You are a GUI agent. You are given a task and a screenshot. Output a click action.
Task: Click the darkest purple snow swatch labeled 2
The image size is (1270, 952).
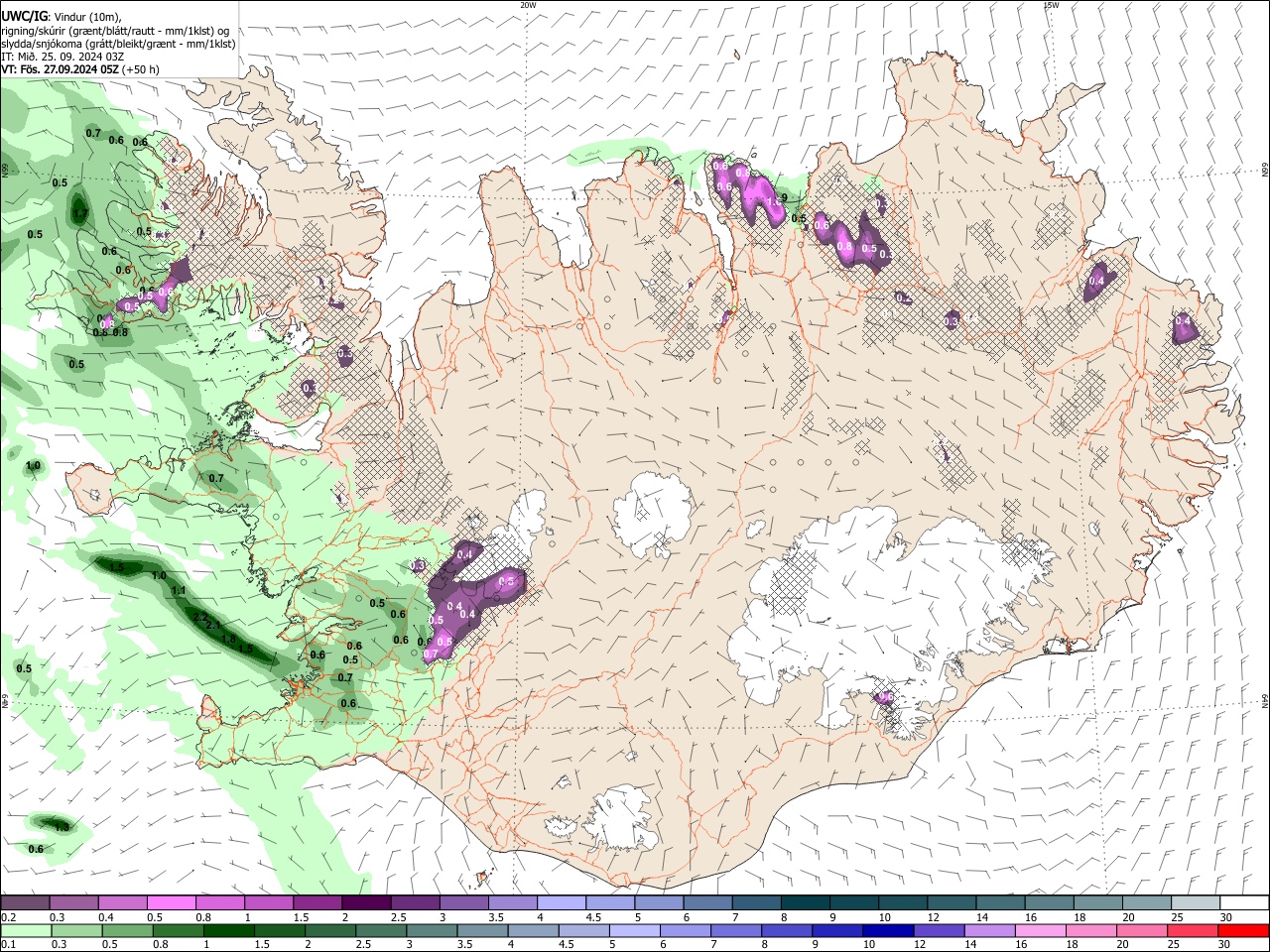click(365, 903)
